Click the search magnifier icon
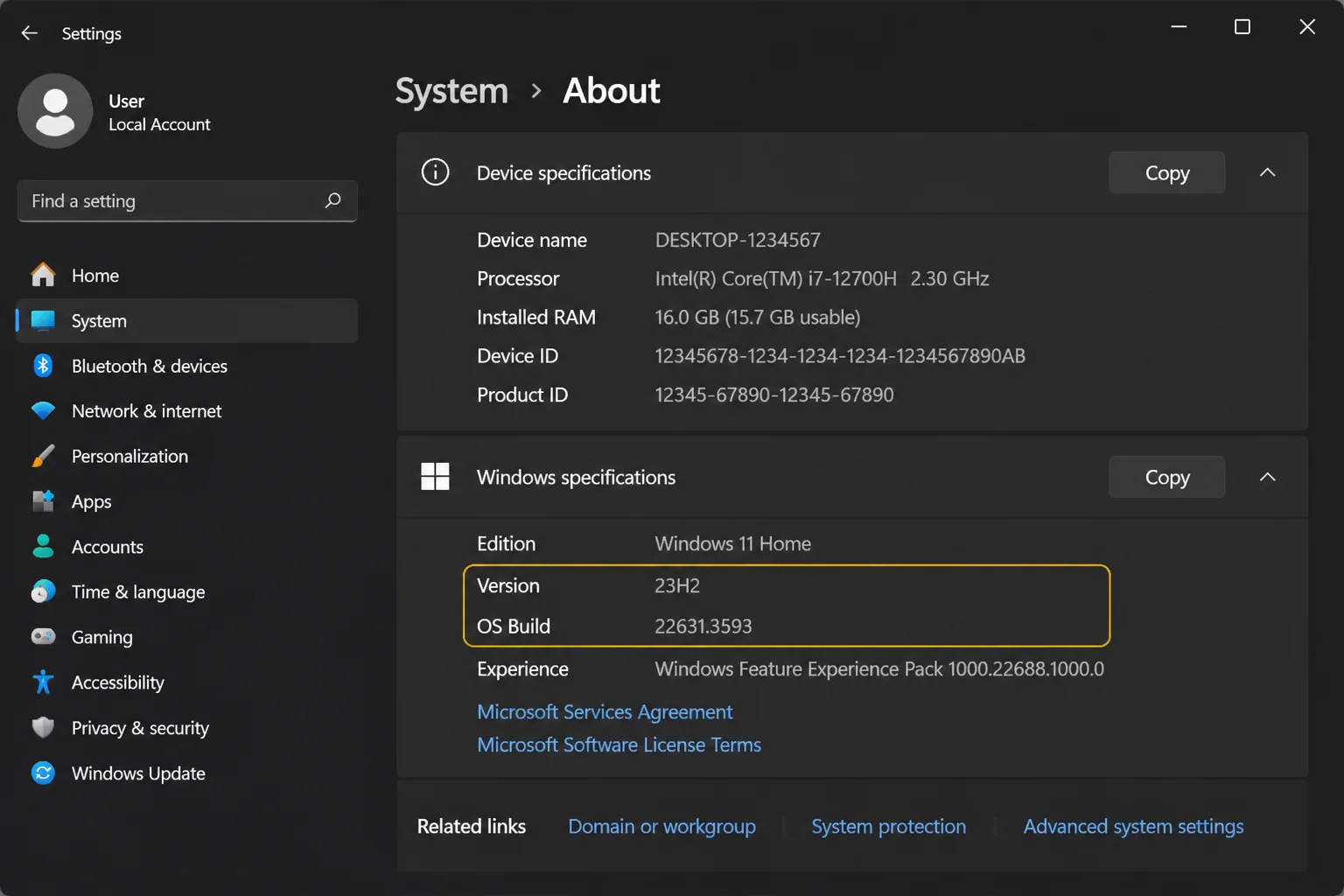The height and width of the screenshot is (896, 1344). (x=332, y=200)
